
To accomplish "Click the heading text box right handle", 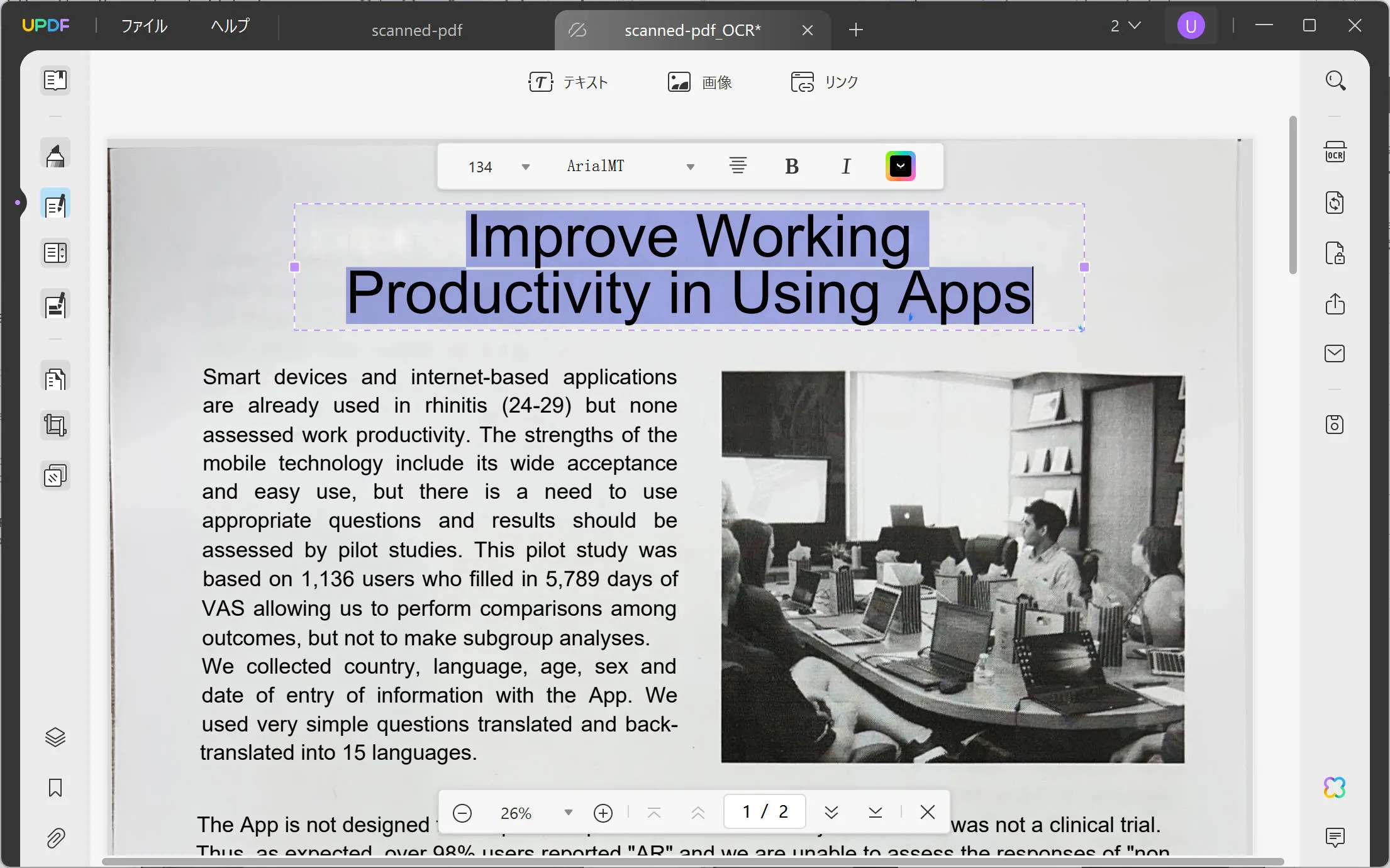I will click(x=1084, y=267).
